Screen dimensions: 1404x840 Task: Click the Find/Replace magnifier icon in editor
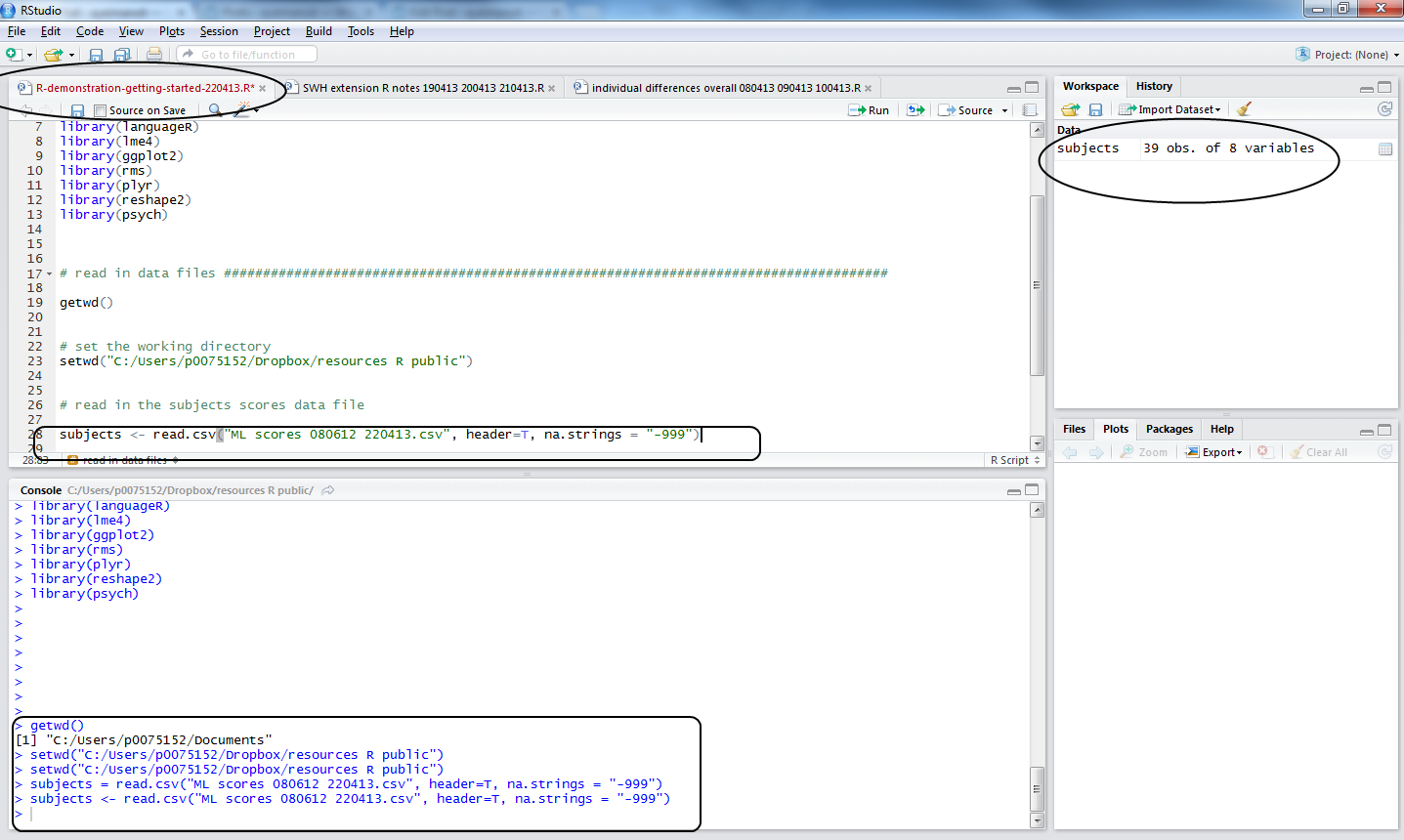click(215, 110)
